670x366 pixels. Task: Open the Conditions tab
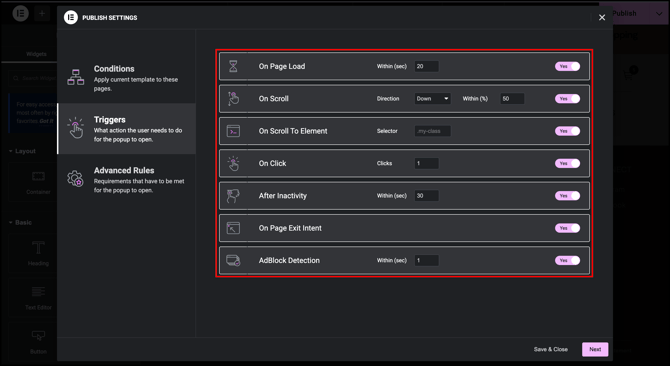pos(126,78)
